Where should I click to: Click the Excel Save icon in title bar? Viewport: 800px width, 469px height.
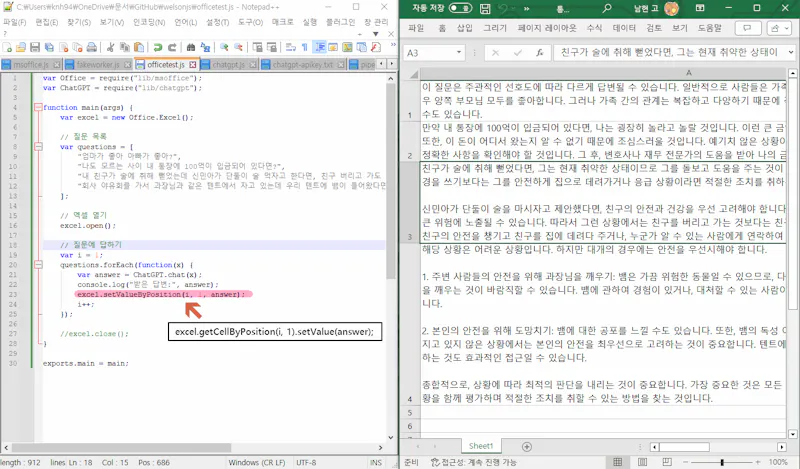pyautogui.click(x=485, y=8)
